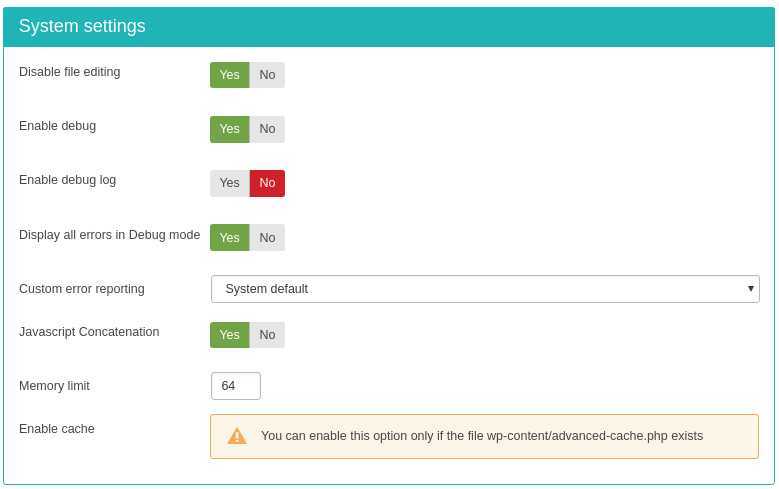Select No for Enable debug log
779x489 pixels.
click(x=267, y=183)
